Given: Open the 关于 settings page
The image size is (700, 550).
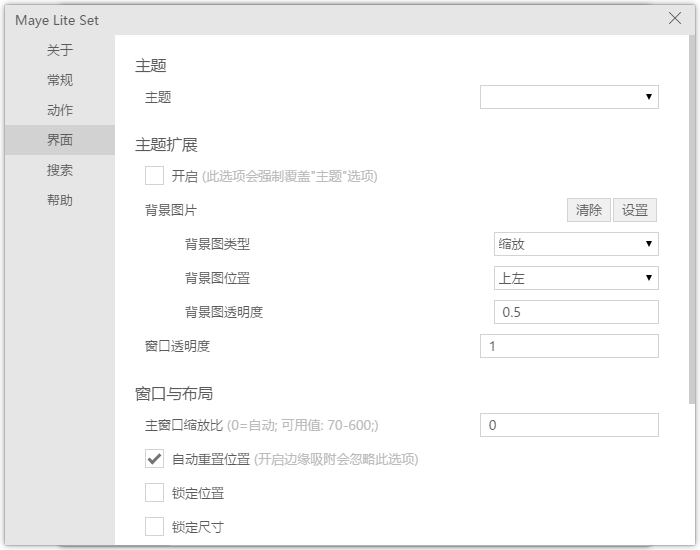Looking at the screenshot, I should pos(60,50).
